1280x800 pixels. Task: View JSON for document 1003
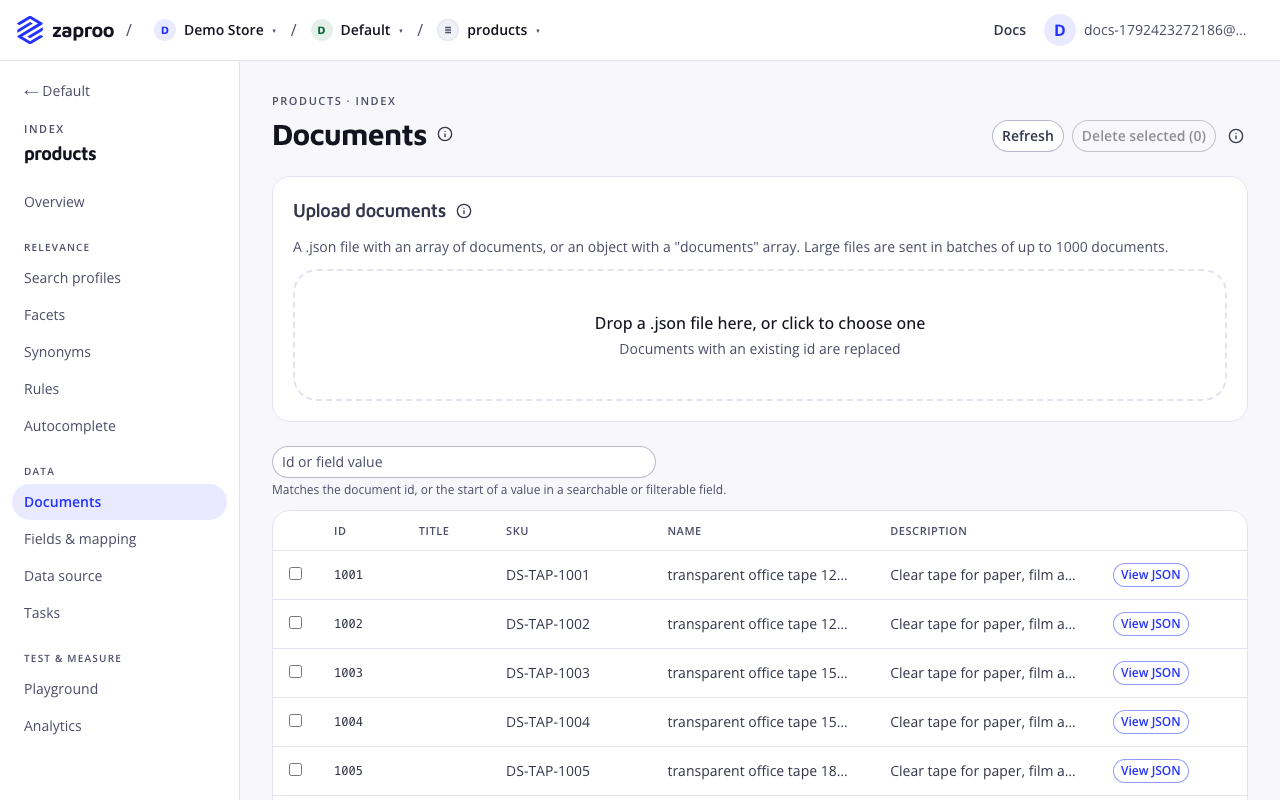1151,673
